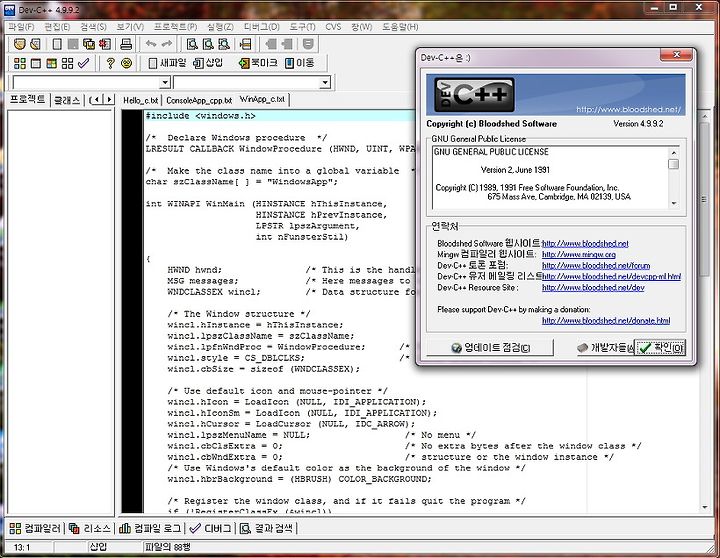Open the CVS menu

[x=333, y=27]
